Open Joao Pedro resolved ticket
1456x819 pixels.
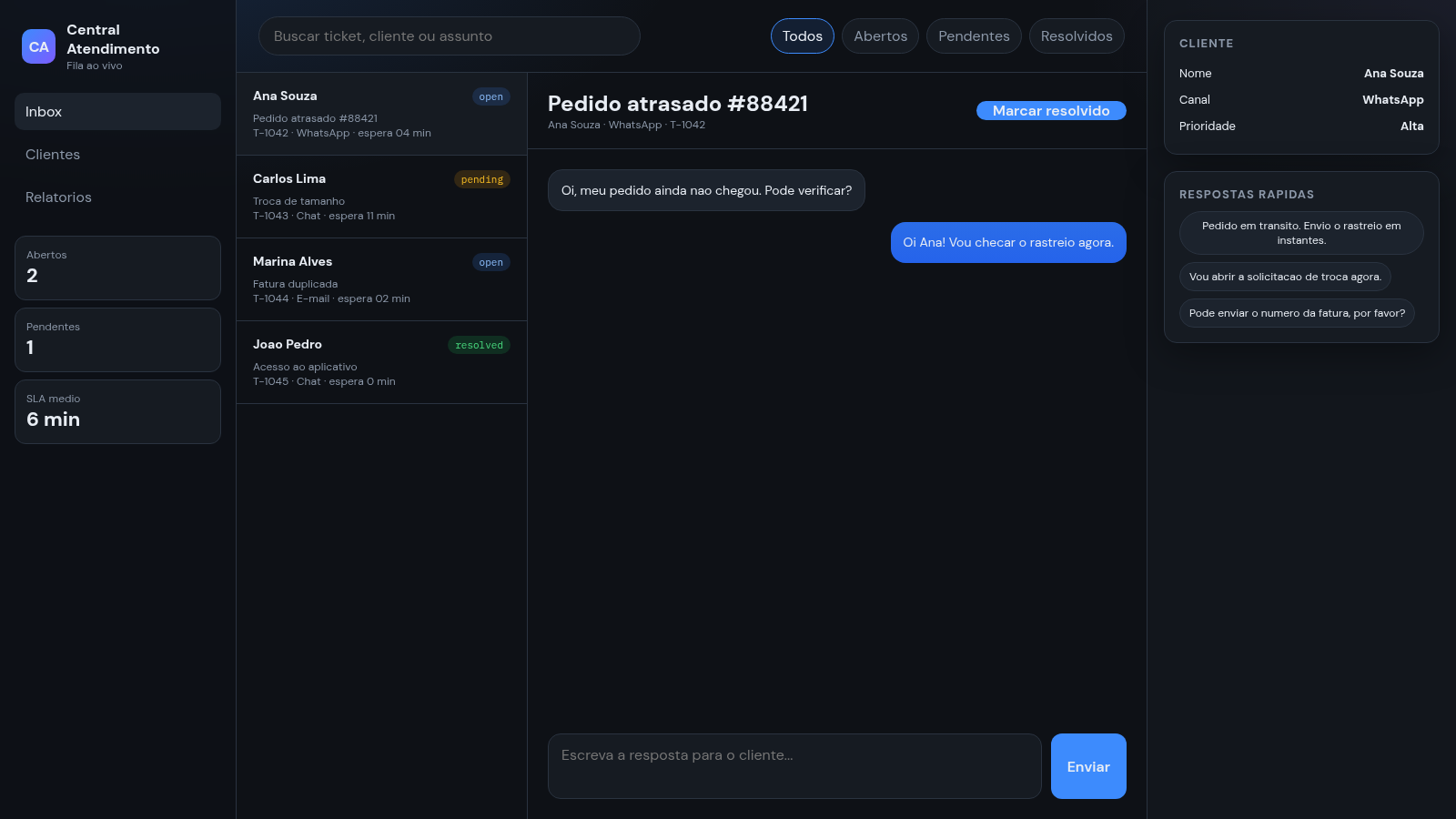coord(381,362)
